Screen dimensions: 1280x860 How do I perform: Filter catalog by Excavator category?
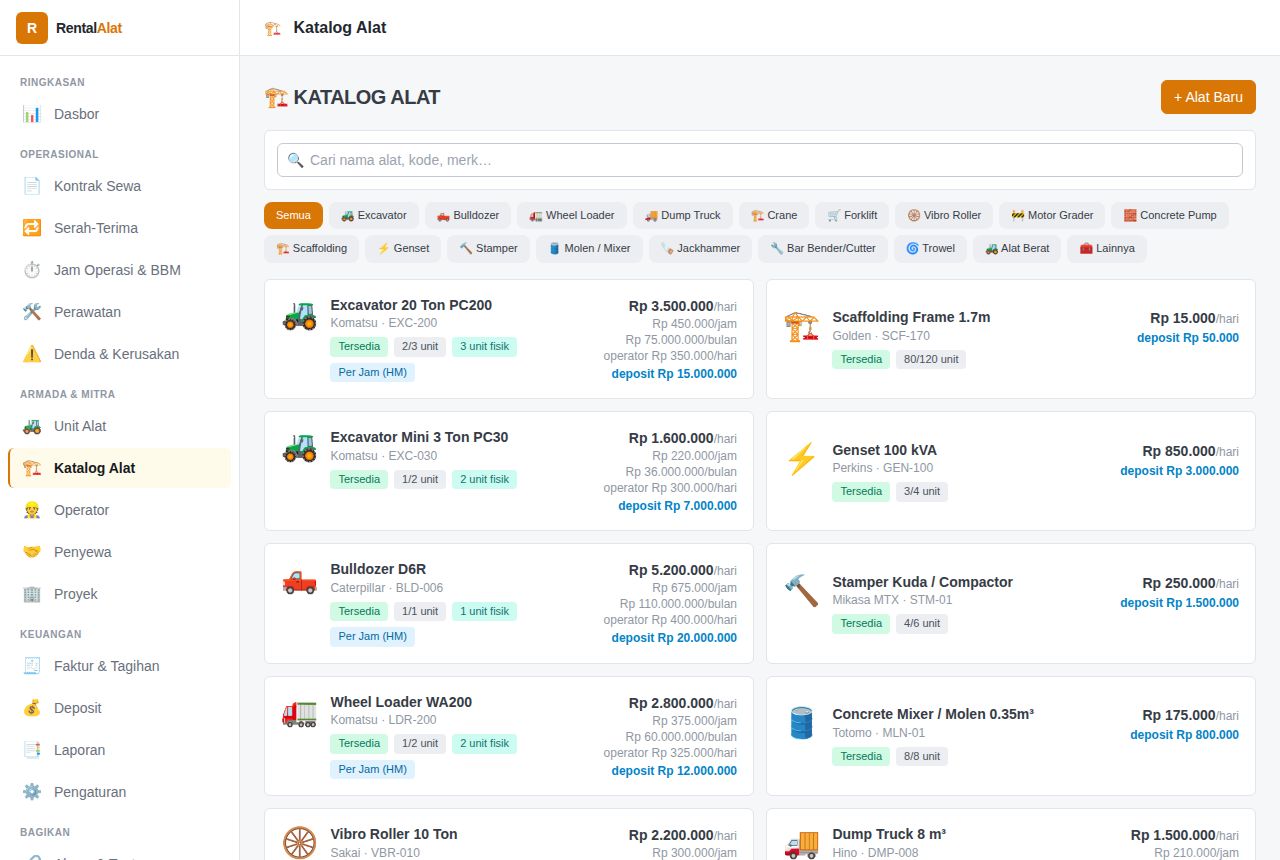click(x=374, y=215)
